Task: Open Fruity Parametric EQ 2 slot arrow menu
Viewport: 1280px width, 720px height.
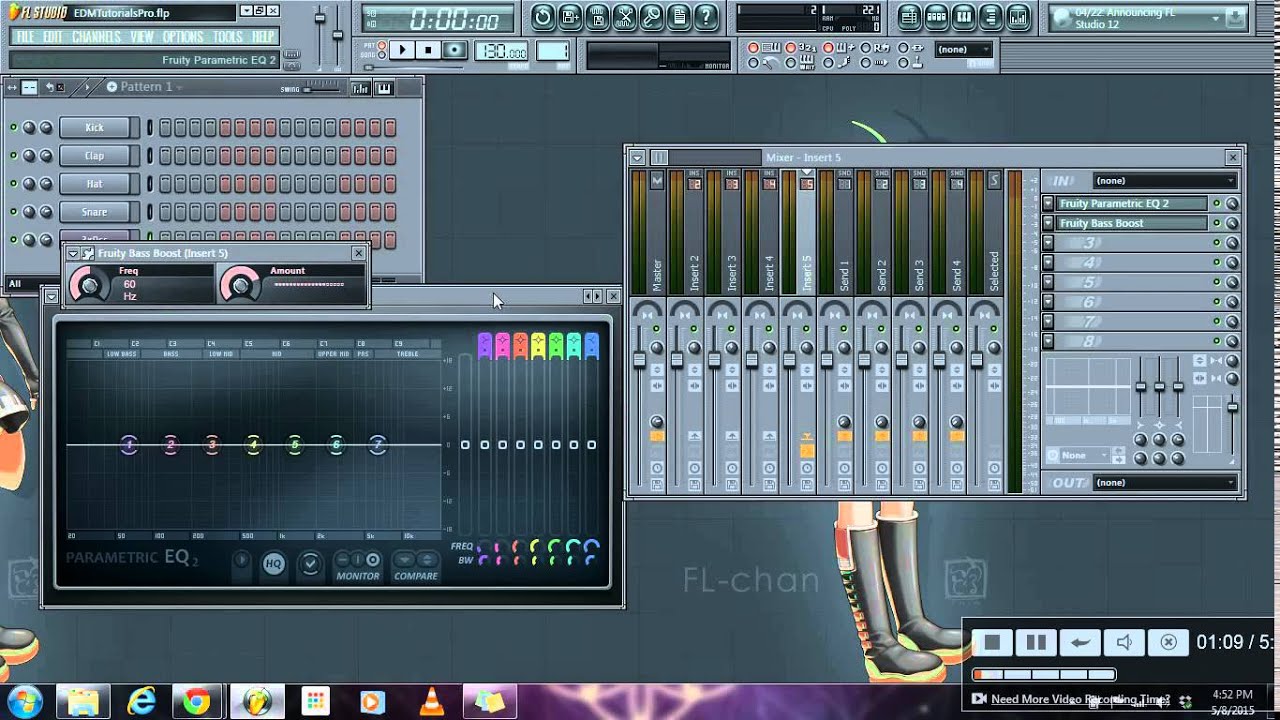Action: tap(1048, 203)
